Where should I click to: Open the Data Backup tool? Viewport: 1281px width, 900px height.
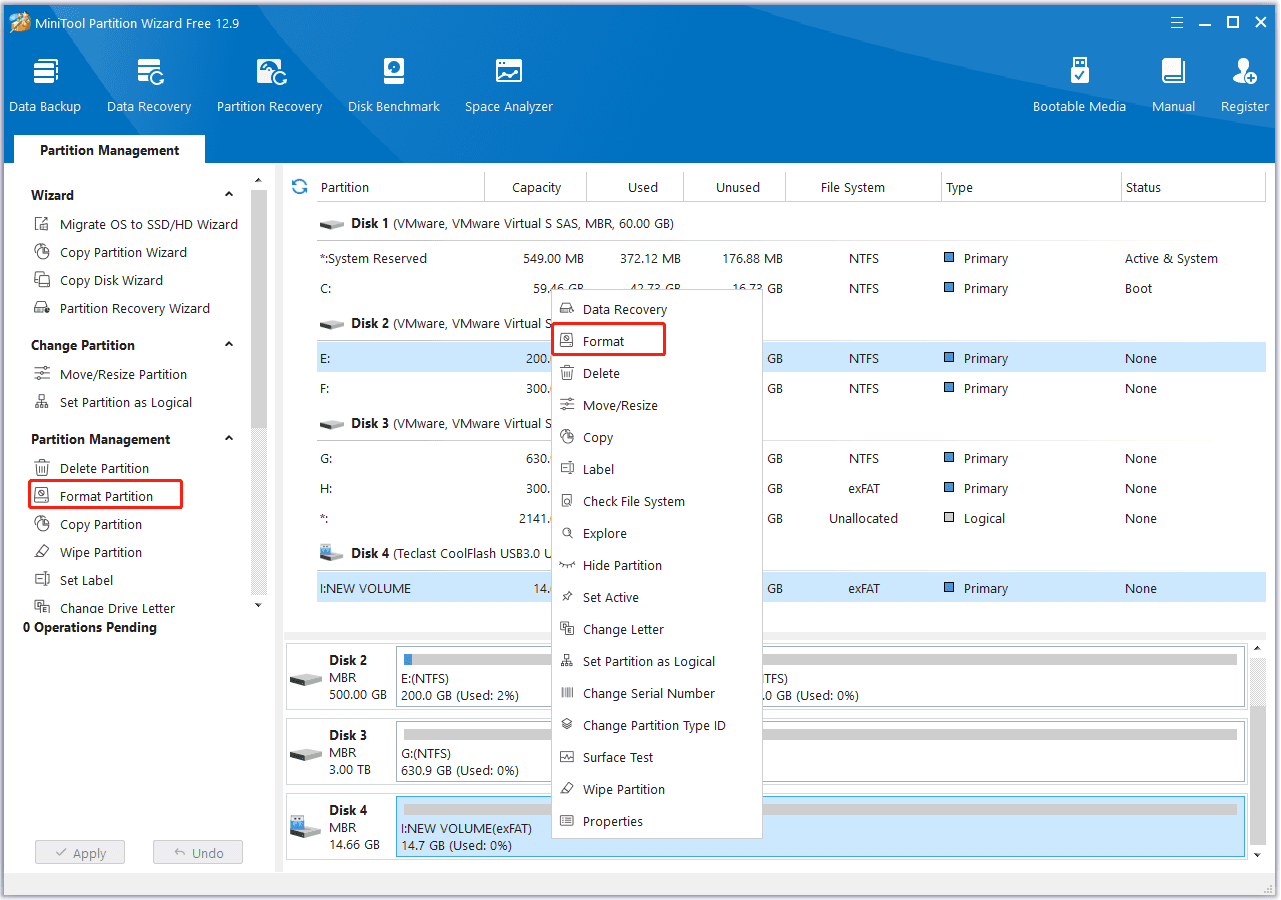(x=45, y=85)
